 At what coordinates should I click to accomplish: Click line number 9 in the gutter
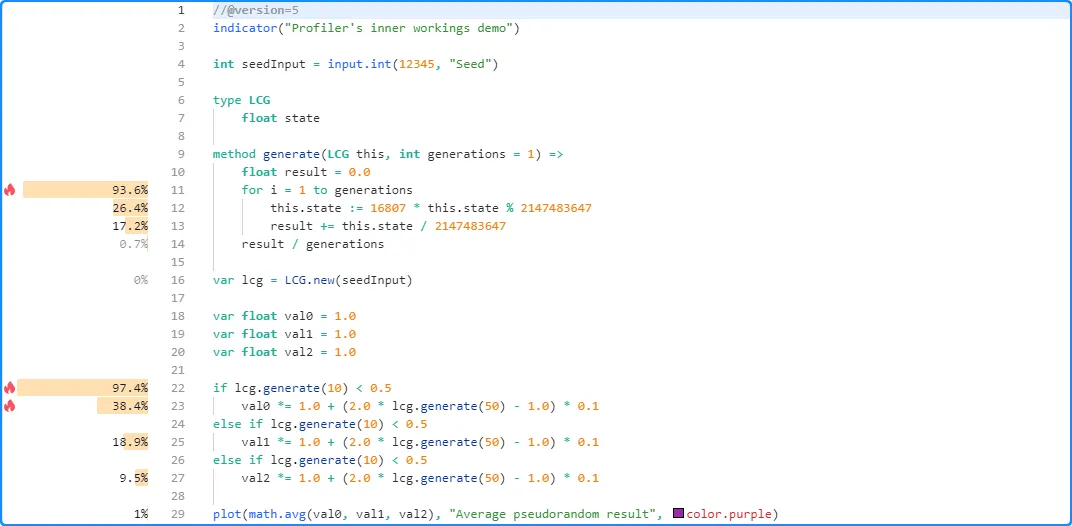click(x=180, y=154)
